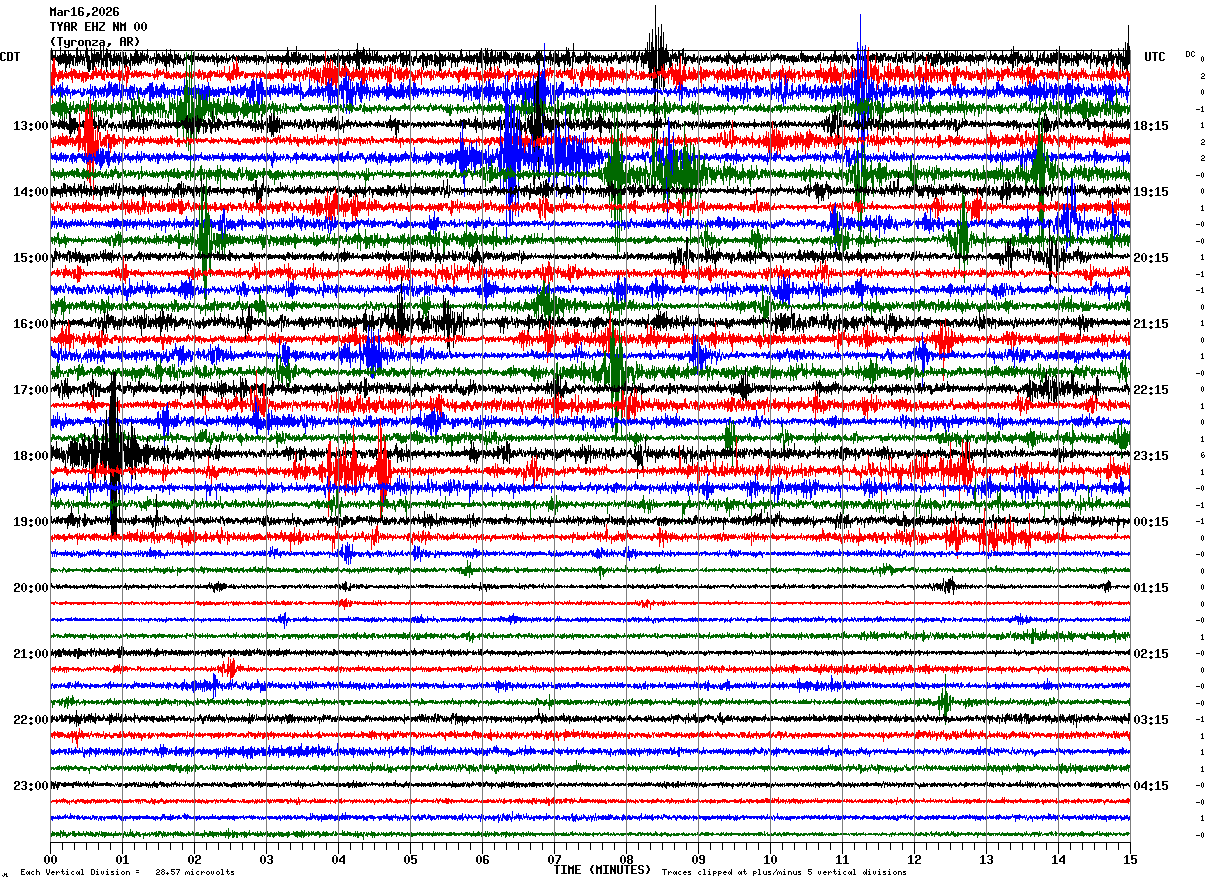Select the 18:00 CDT time label
This screenshot has height=886, width=1210.
coord(31,456)
